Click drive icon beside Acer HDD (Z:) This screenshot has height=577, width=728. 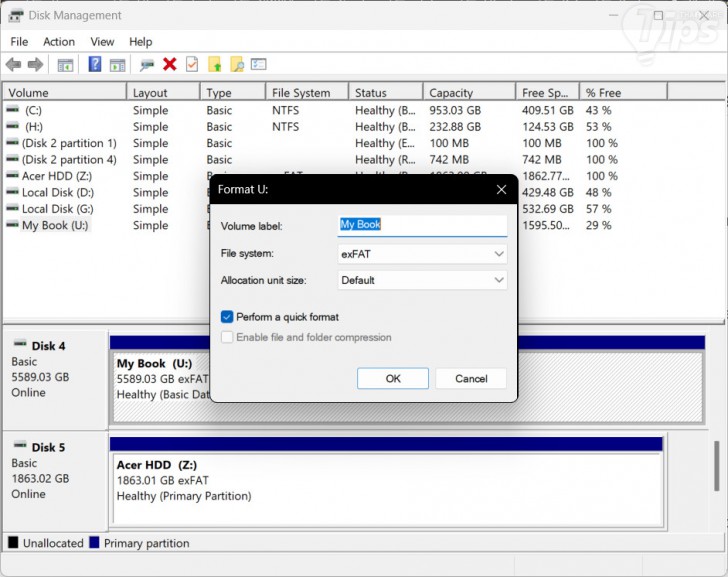[x=13, y=175]
